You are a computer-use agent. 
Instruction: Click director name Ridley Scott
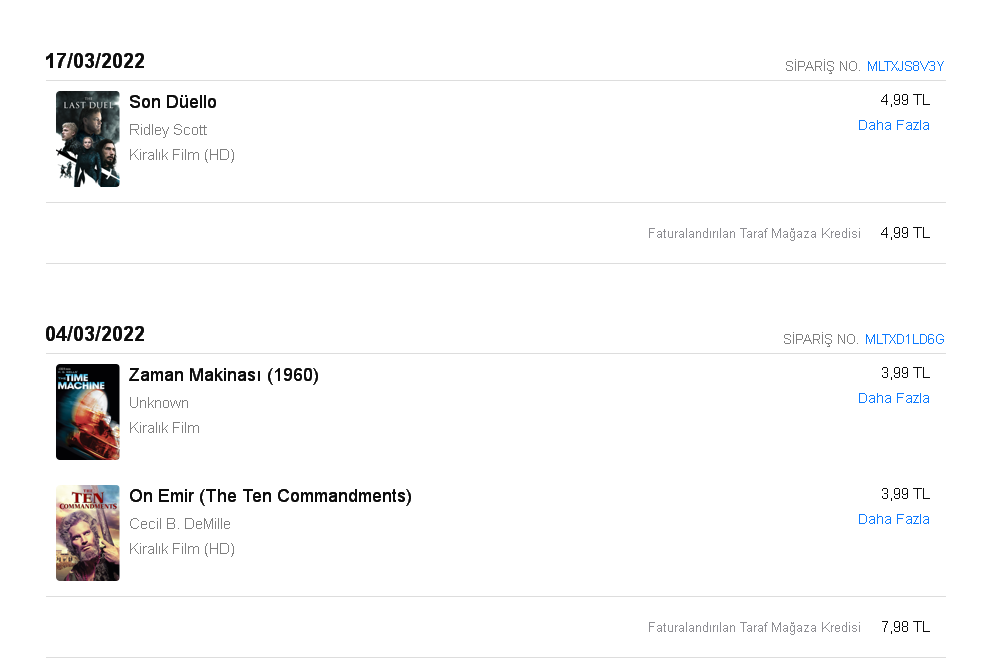168,130
